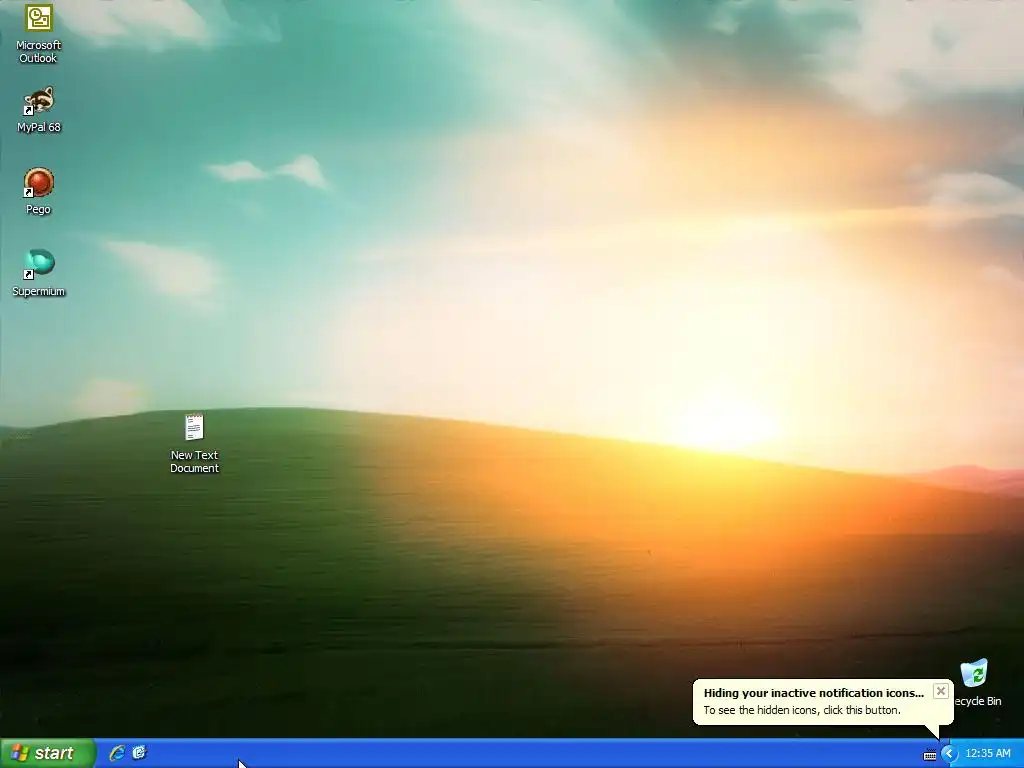Launch Internet Explorer from Quick Launch
This screenshot has height=768, width=1024.
(x=117, y=753)
